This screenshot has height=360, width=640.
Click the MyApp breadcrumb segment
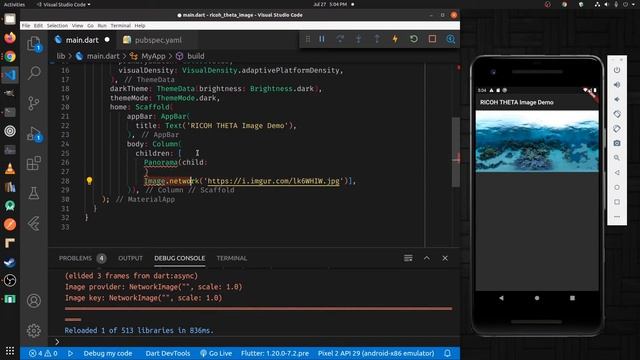(153, 56)
